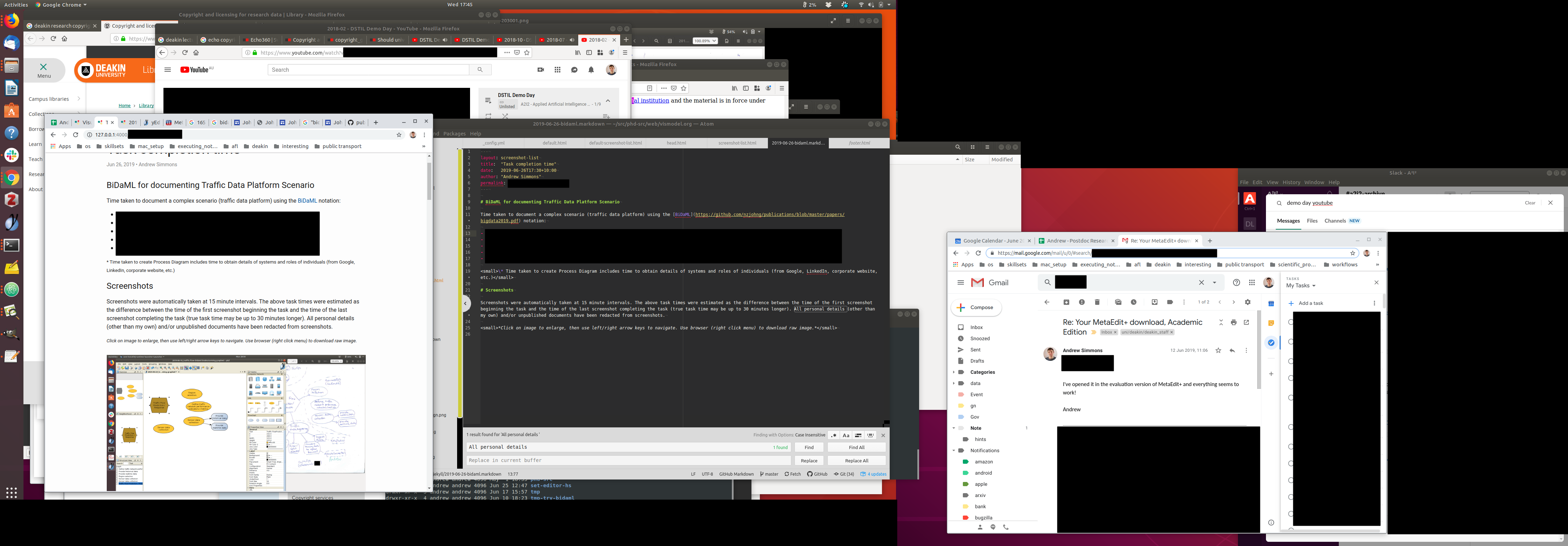The width and height of the screenshot is (1568, 546).
Task: Print the MetaEdit+ email
Action: pos(1233,323)
